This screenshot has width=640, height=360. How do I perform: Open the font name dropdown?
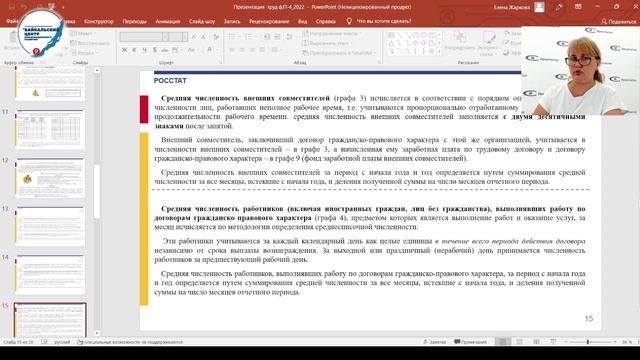165,37
